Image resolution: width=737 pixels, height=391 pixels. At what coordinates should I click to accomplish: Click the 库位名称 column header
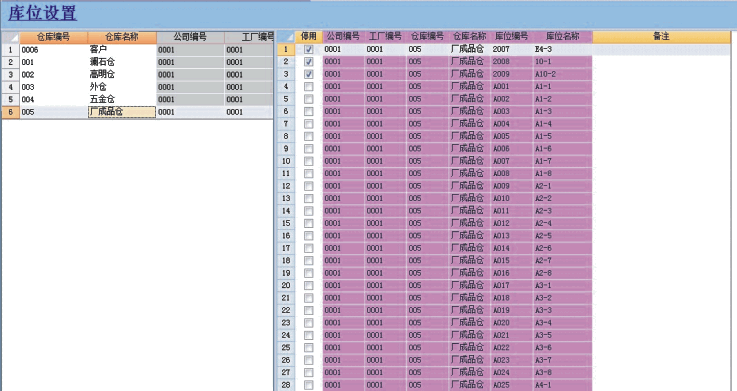pyautogui.click(x=563, y=37)
